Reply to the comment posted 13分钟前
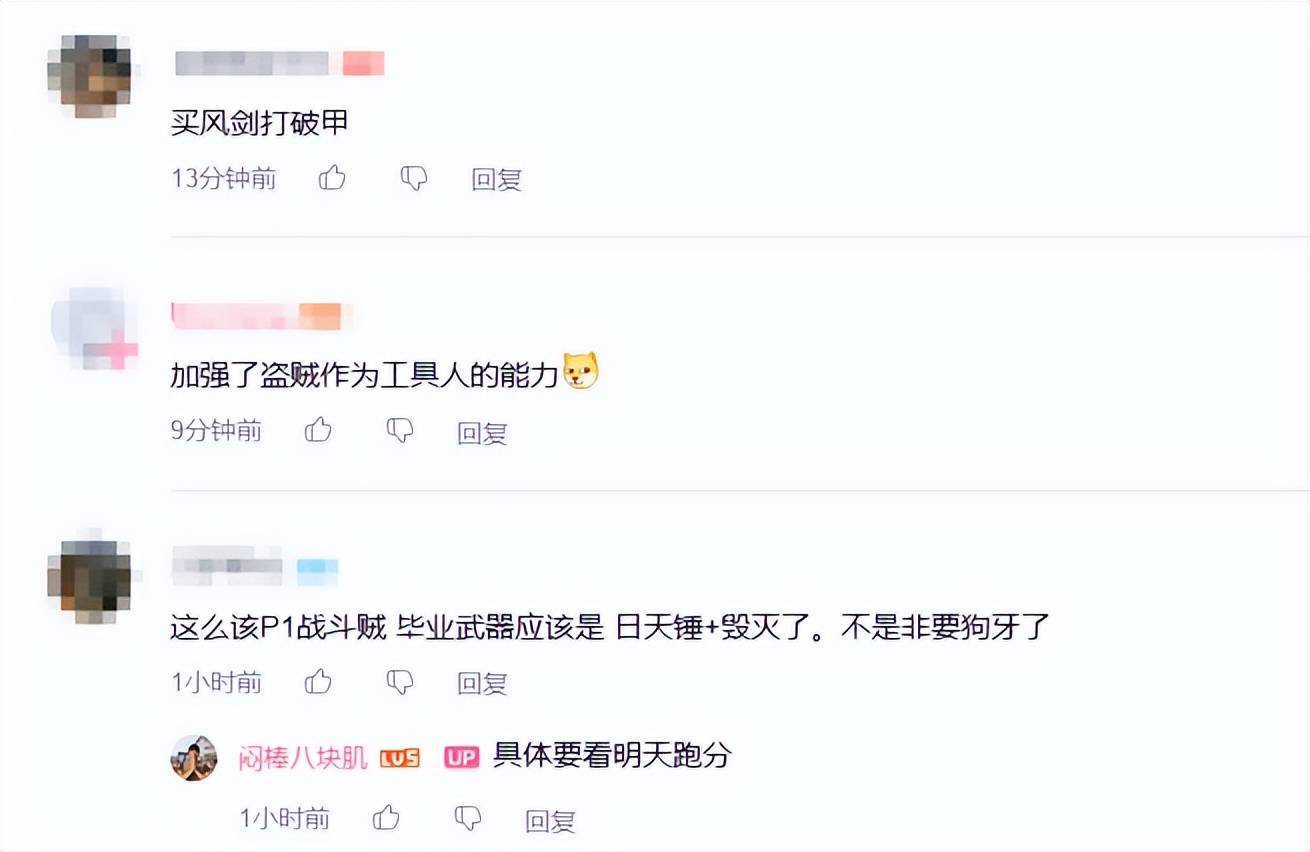 click(x=497, y=180)
